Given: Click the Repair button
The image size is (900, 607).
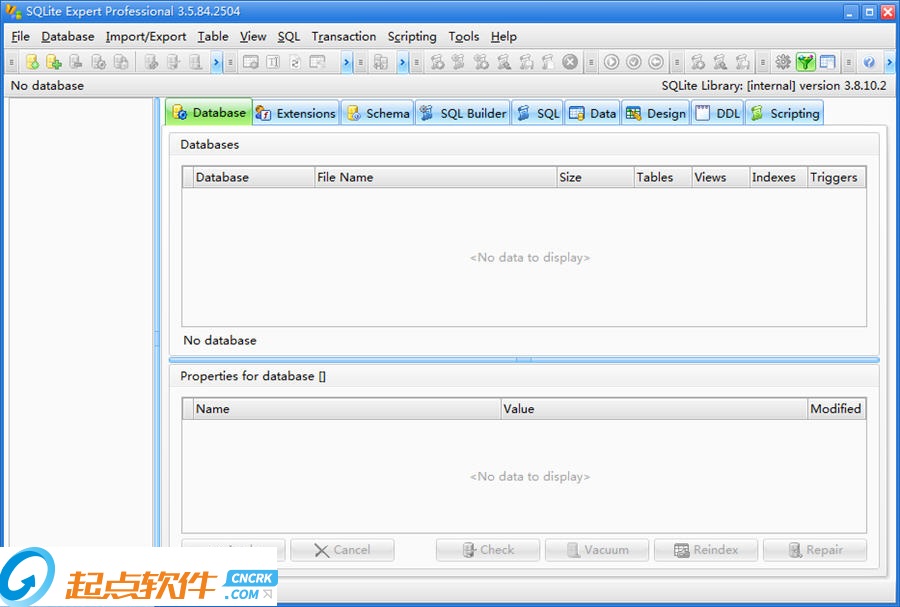Looking at the screenshot, I should [x=815, y=550].
